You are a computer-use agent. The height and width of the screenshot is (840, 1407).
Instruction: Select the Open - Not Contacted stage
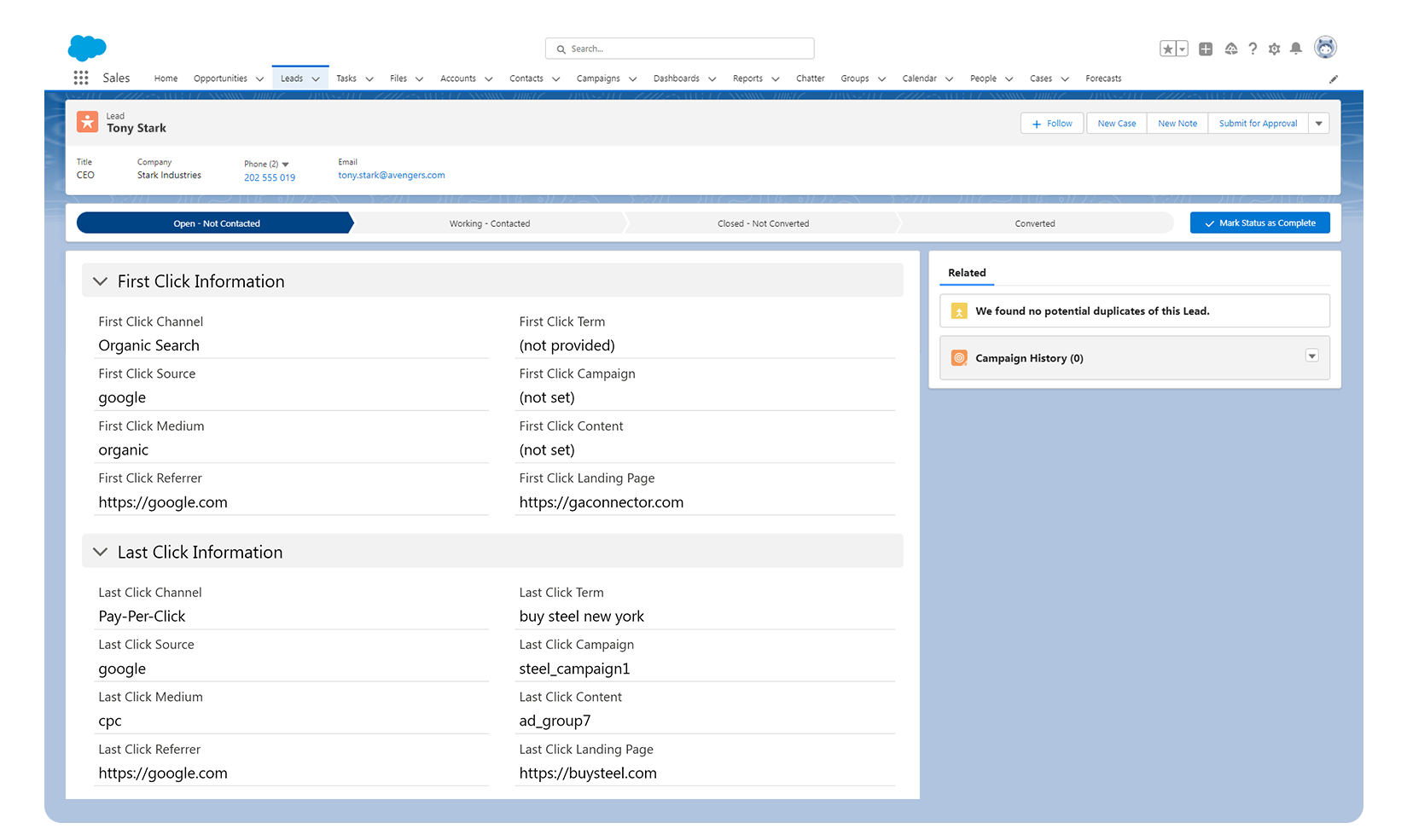pos(216,223)
